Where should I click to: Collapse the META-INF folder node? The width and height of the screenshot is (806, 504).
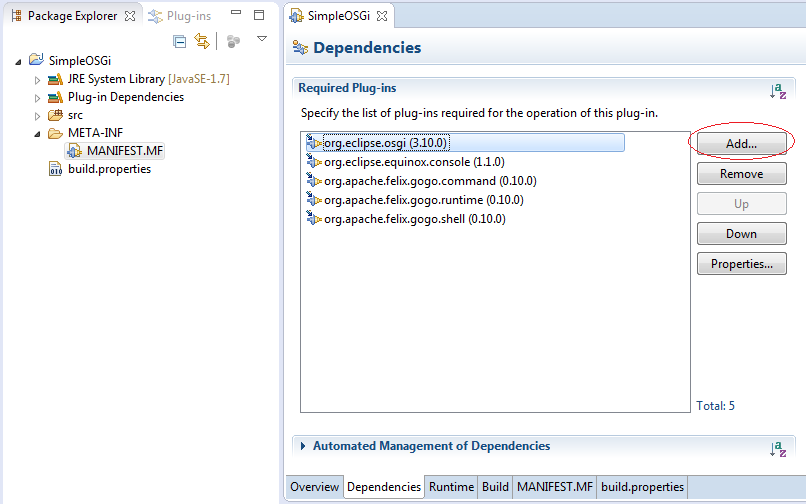tap(37, 134)
